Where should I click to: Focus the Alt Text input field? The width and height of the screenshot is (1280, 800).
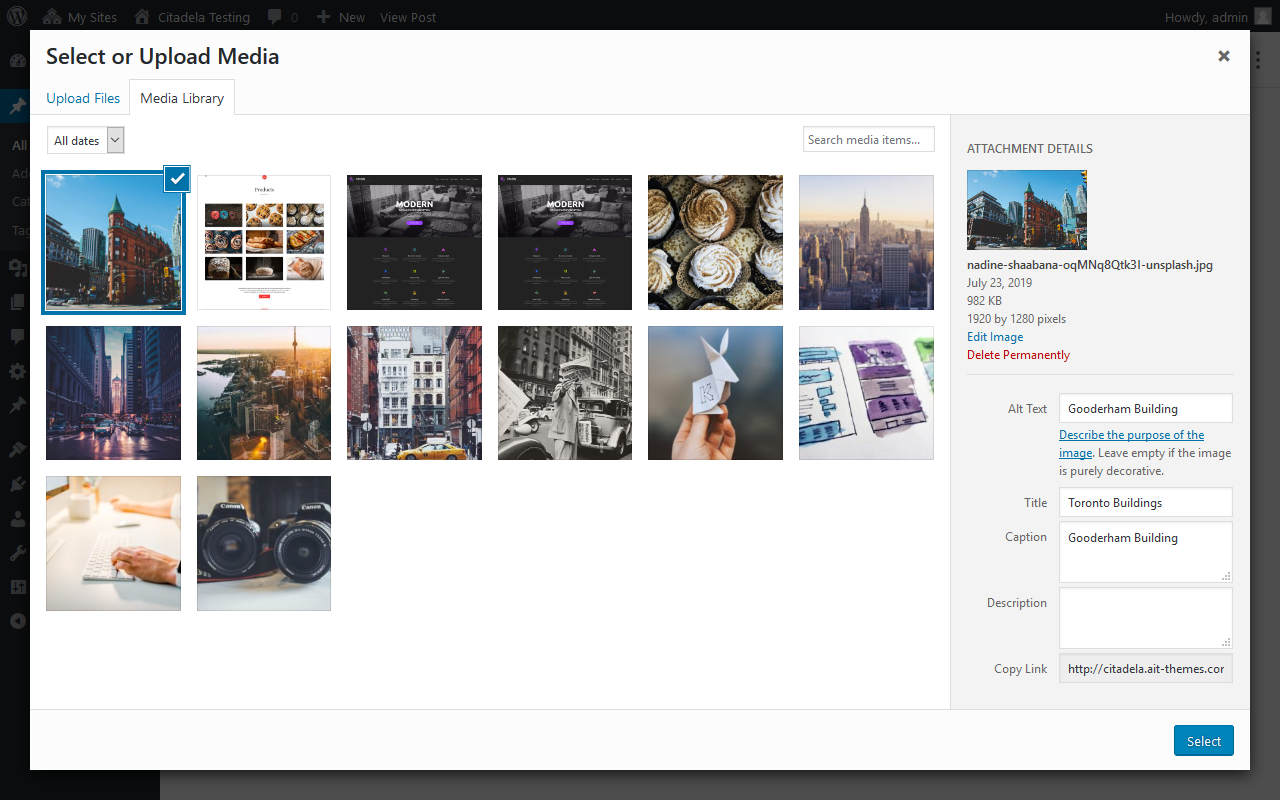(x=1145, y=408)
